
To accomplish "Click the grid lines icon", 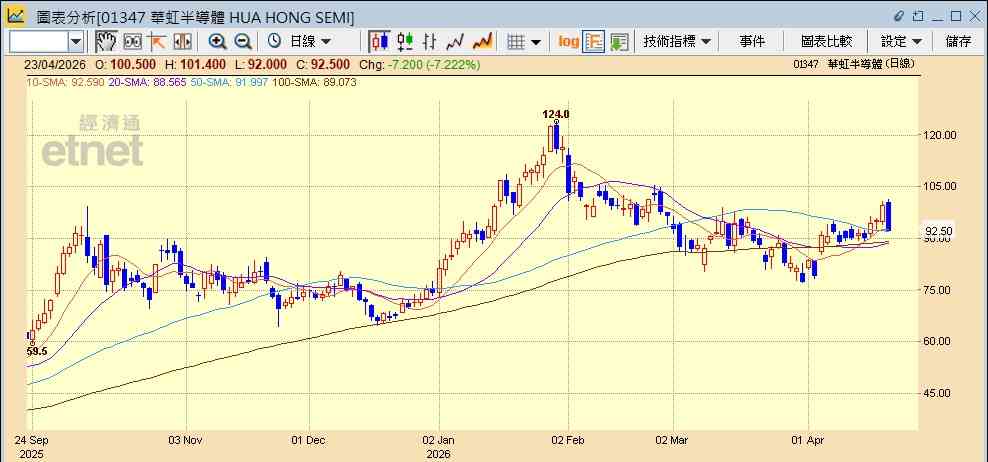I will pos(516,42).
